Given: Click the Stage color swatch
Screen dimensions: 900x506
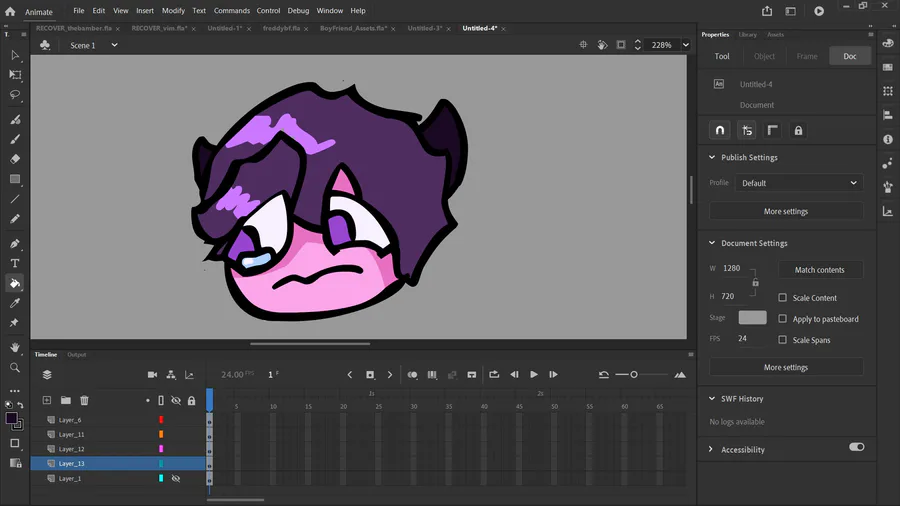Looking at the screenshot, I should pos(752,317).
